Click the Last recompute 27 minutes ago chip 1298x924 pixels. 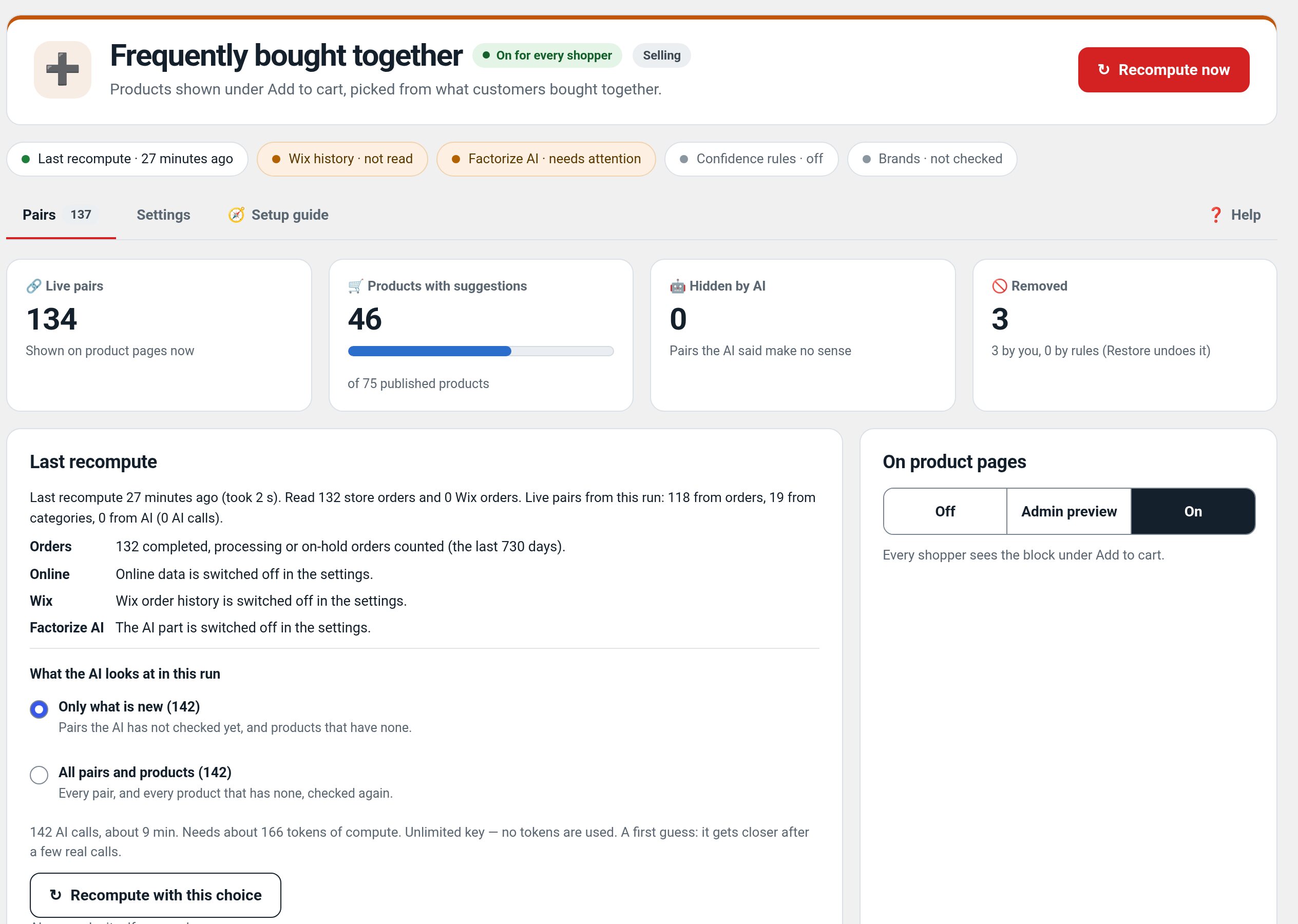pyautogui.click(x=127, y=159)
